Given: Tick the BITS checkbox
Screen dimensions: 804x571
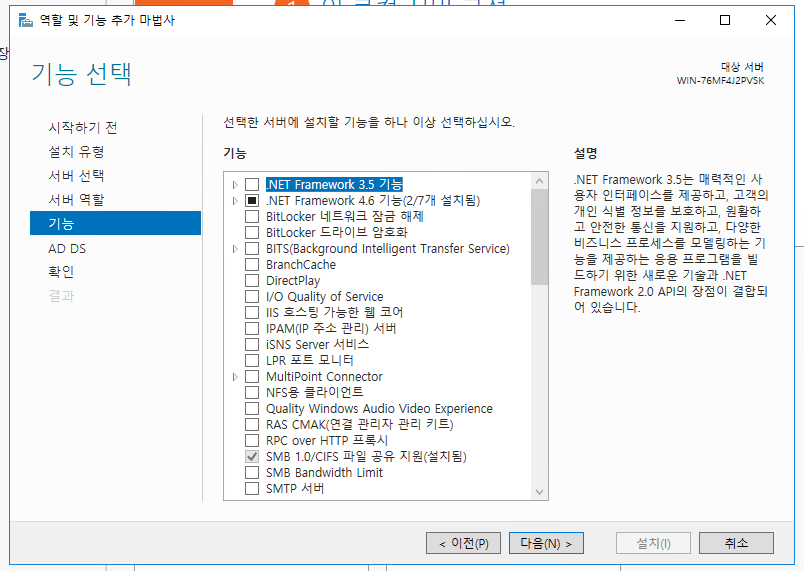Looking at the screenshot, I should pos(252,249).
